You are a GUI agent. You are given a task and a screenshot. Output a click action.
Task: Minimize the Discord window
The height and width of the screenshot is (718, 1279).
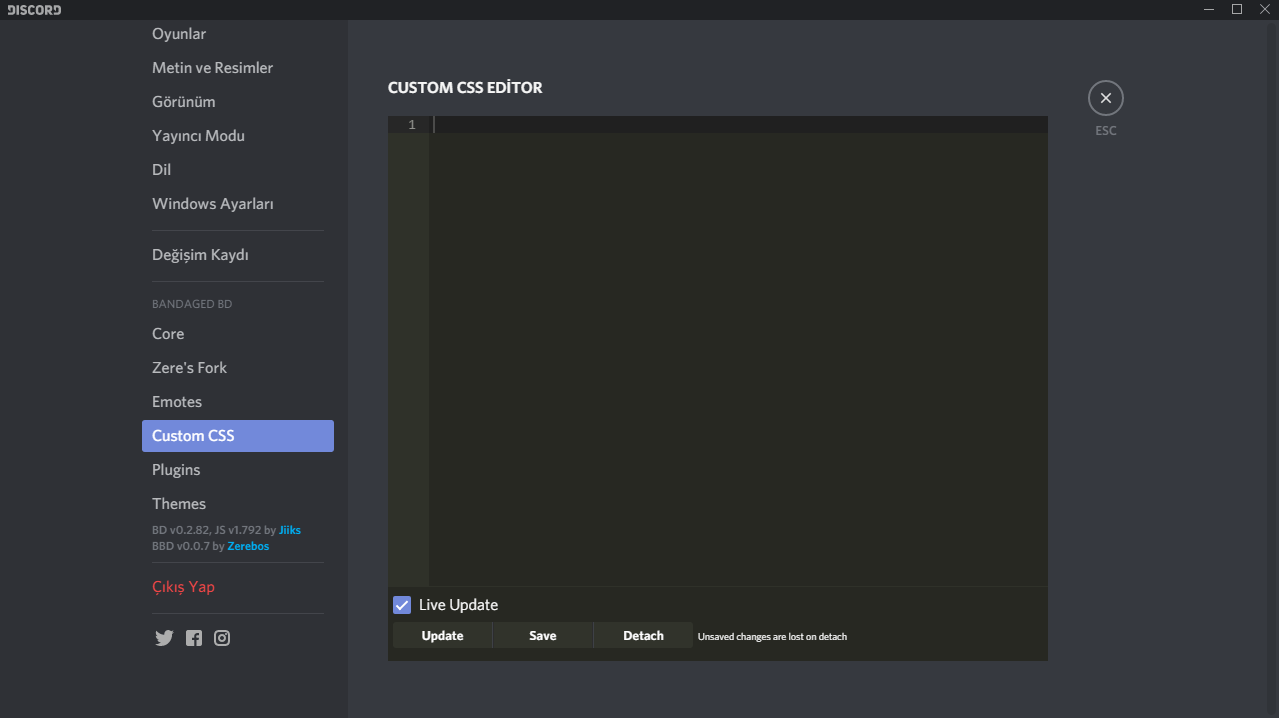pos(1209,9)
